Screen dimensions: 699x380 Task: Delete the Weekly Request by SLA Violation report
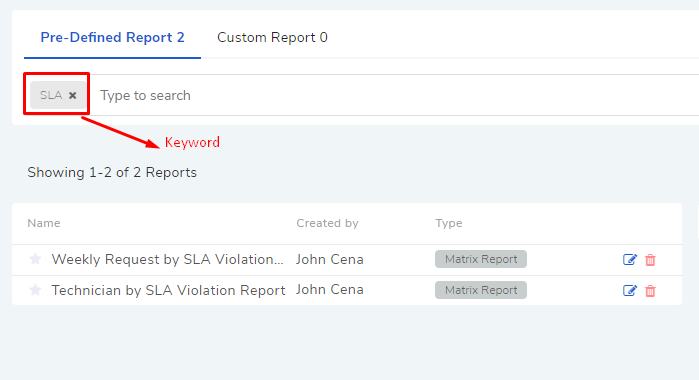(x=650, y=260)
